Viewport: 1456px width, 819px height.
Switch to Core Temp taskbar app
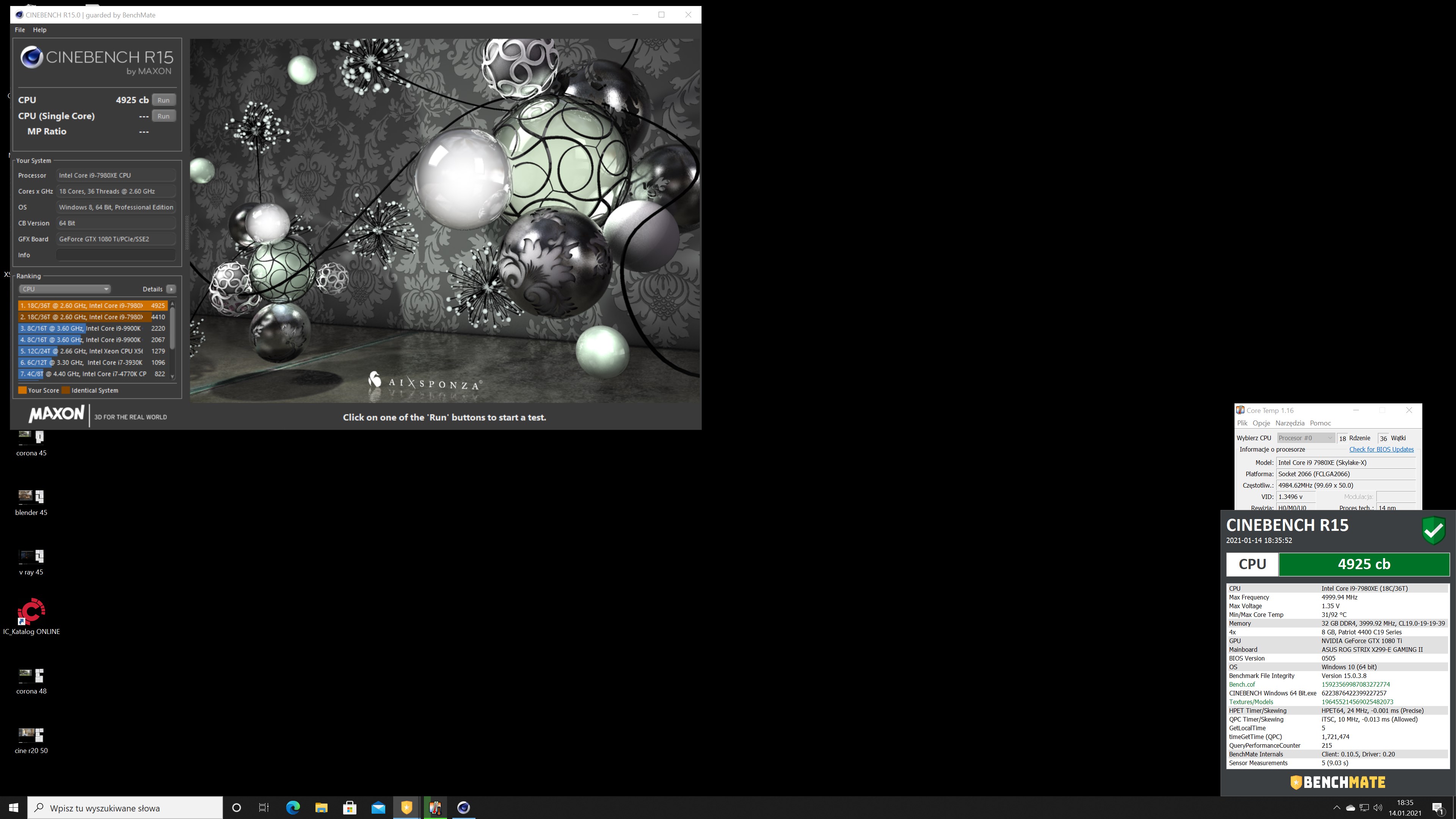tap(435, 808)
